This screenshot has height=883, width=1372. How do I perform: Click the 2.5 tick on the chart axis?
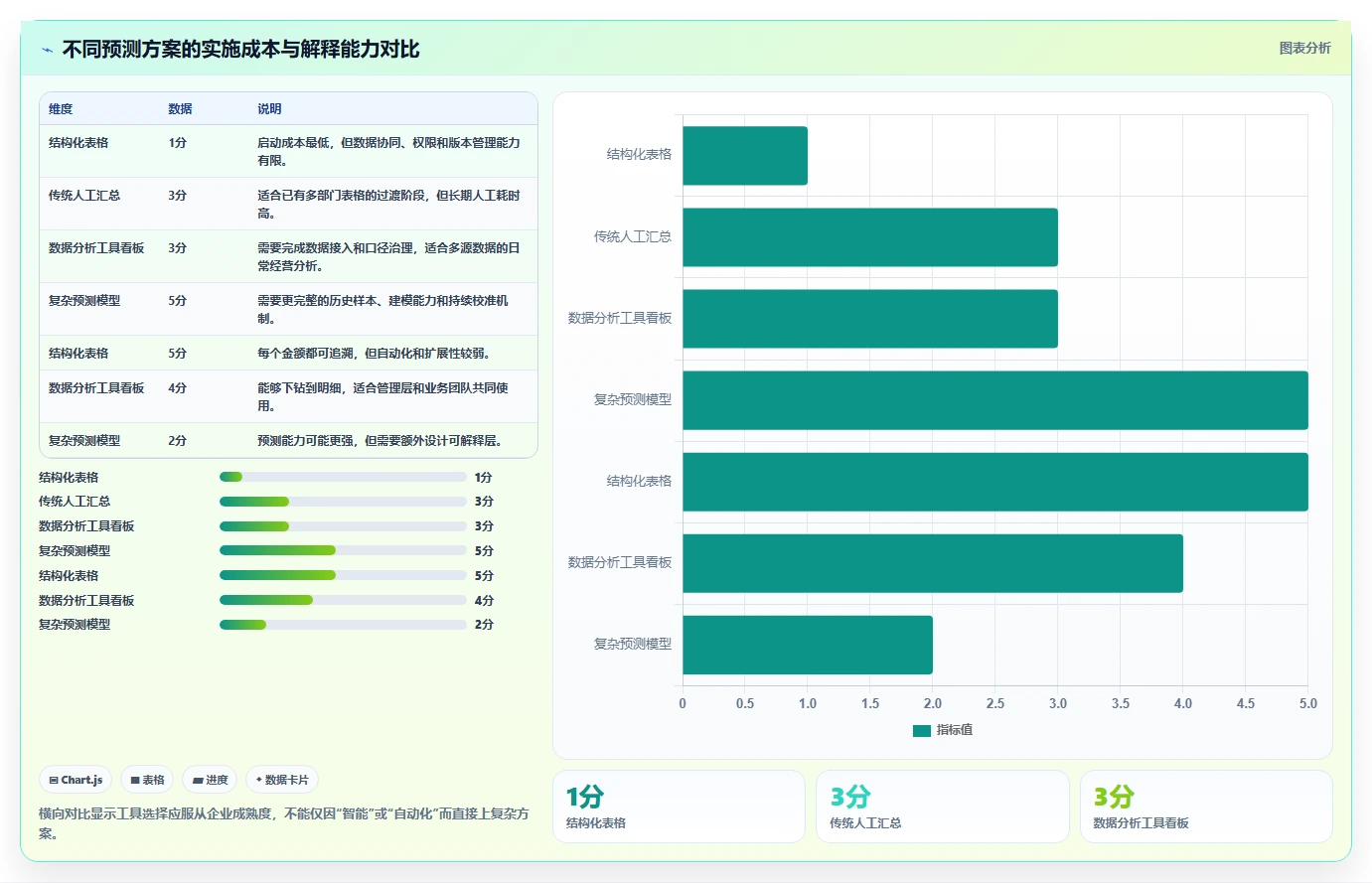[x=995, y=703]
